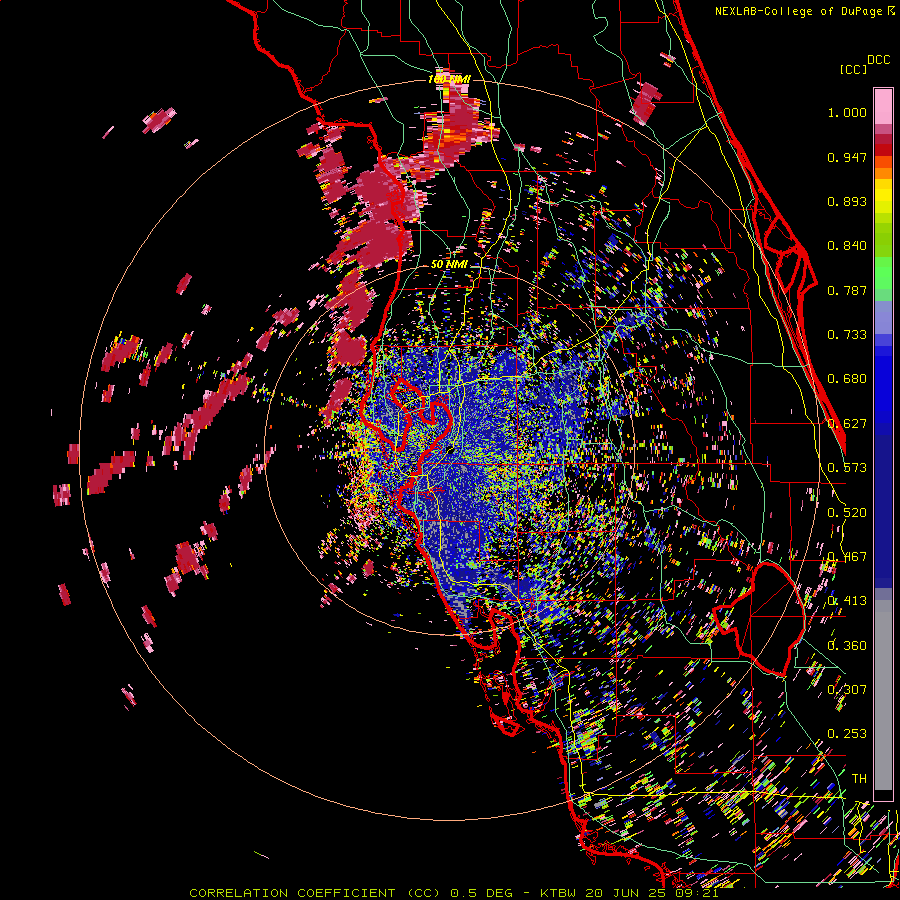900x900 pixels.
Task: Select the 0.733 scale value
Action: click(847, 335)
